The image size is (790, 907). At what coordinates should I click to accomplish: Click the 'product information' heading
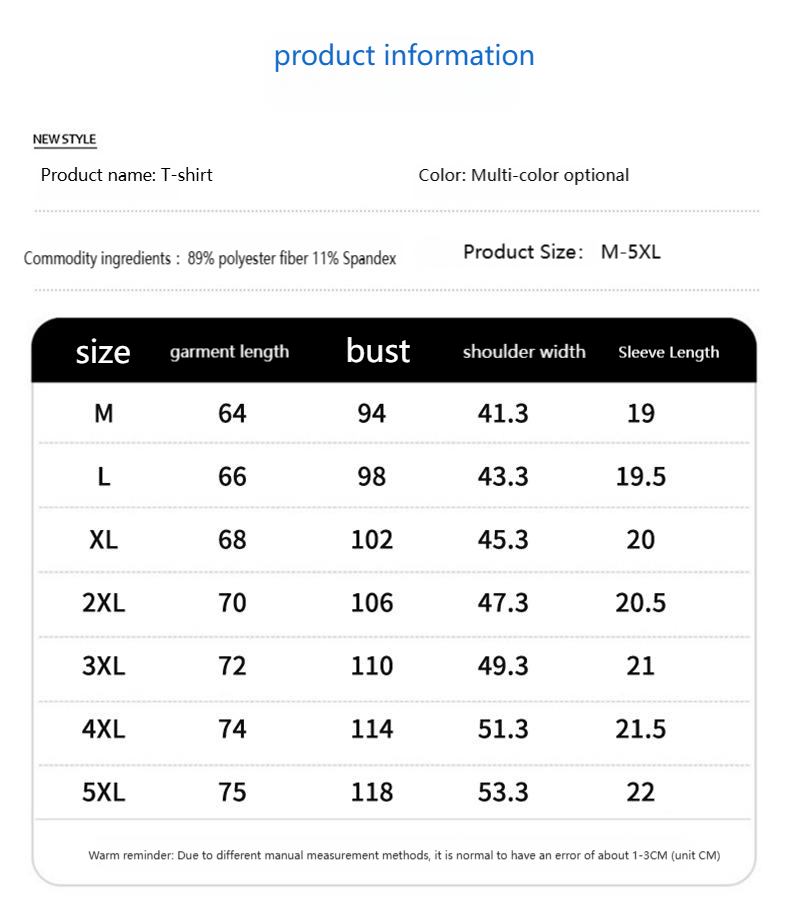pyautogui.click(x=404, y=56)
